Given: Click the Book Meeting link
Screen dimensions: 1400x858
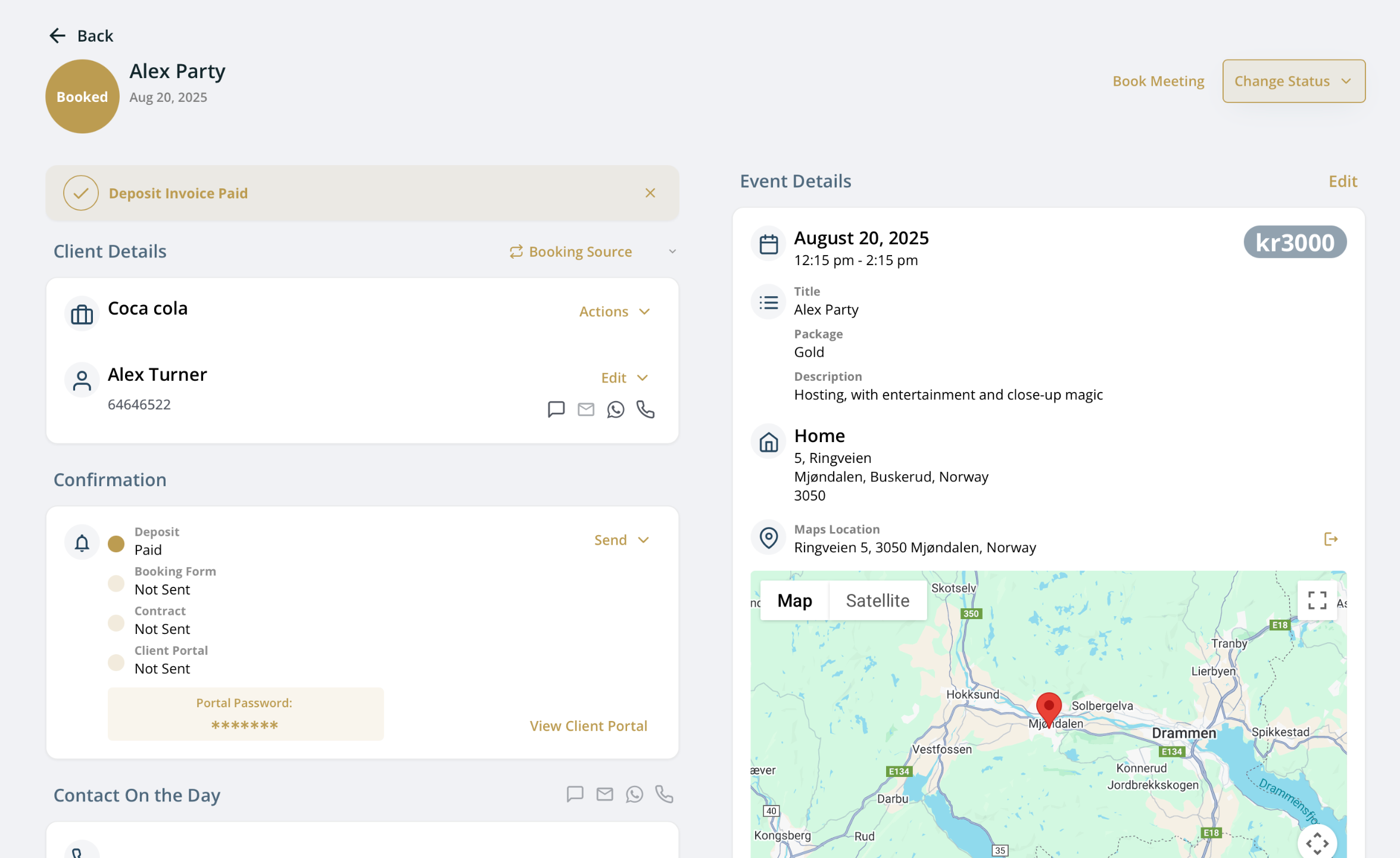Looking at the screenshot, I should point(1158,81).
